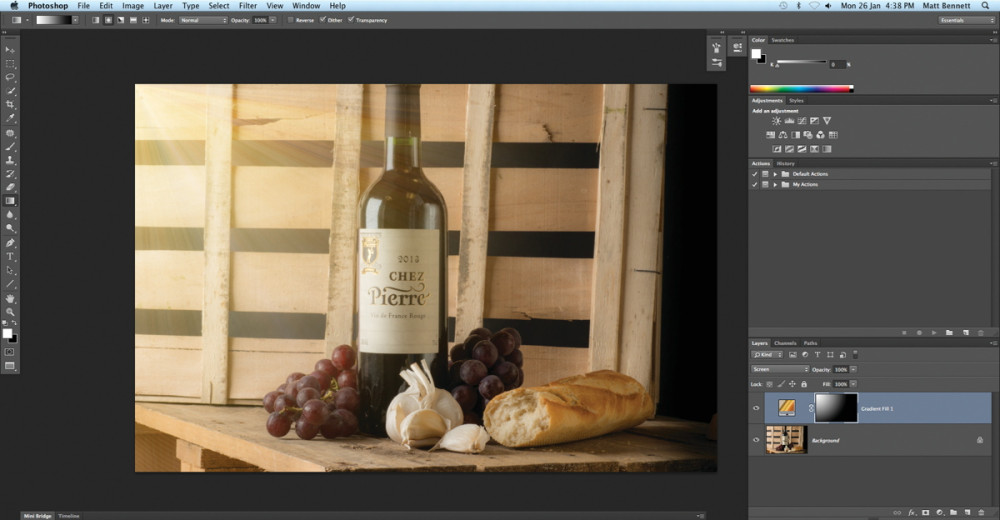1000x520 pixels.
Task: Select the Horizontal Type tool
Action: coord(10,256)
